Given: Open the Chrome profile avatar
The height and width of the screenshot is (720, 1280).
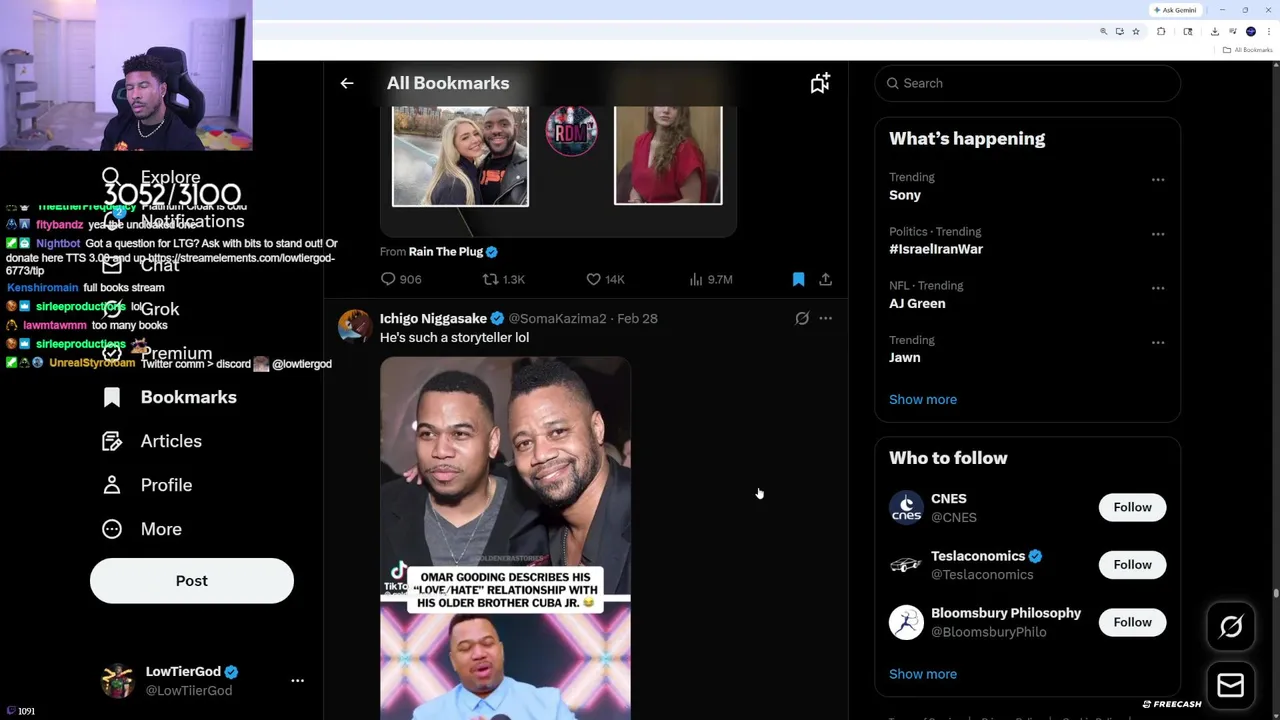Looking at the screenshot, I should coord(1251,32).
